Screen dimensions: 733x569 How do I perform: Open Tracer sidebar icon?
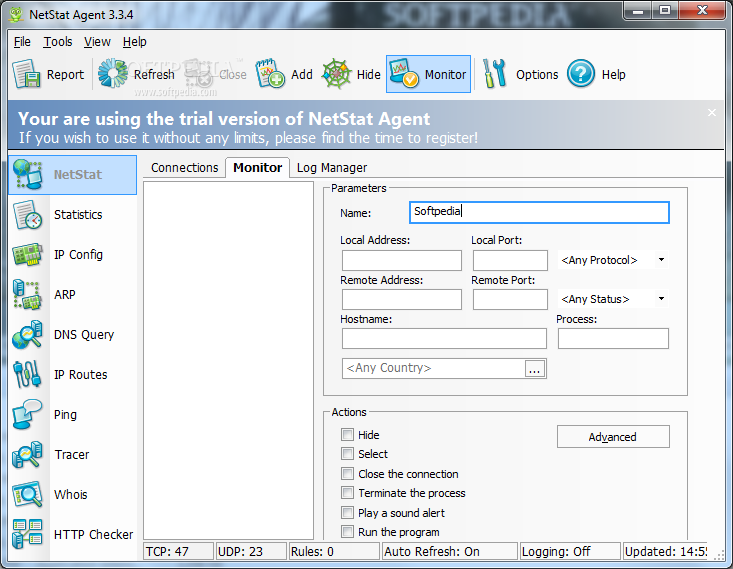28,454
